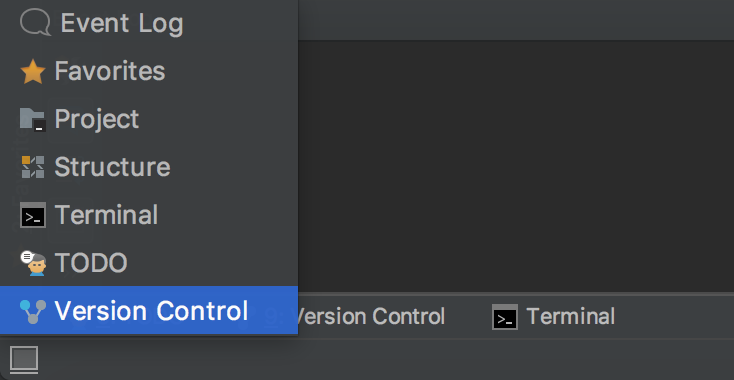Viewport: 734px width, 380px height.
Task: Select the highlighted Version Control menu item
Action: pos(149,311)
